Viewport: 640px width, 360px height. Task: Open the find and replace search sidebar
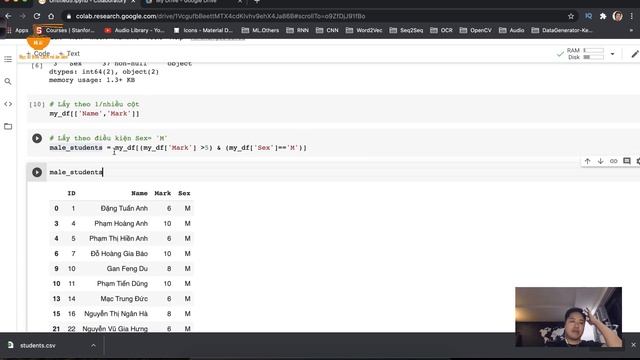point(8,82)
